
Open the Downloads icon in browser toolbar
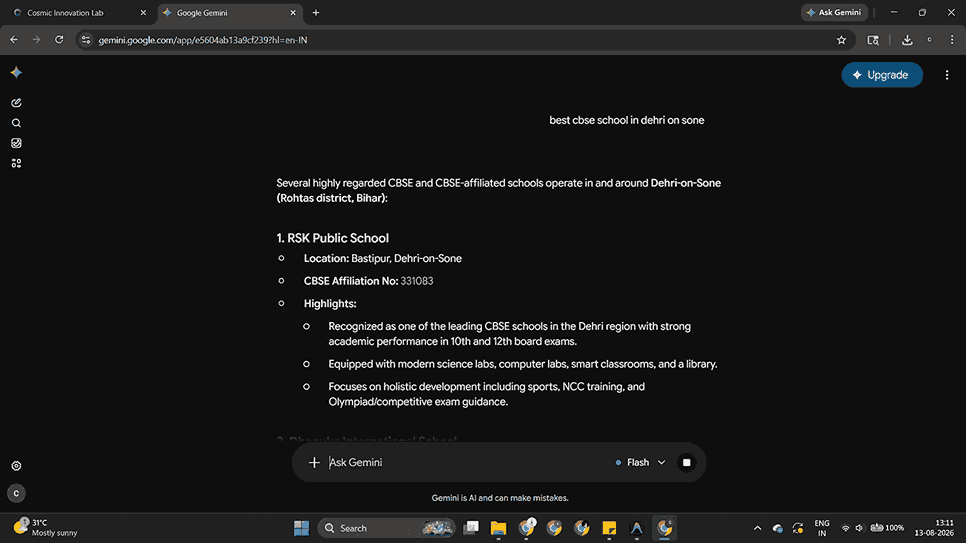click(907, 40)
